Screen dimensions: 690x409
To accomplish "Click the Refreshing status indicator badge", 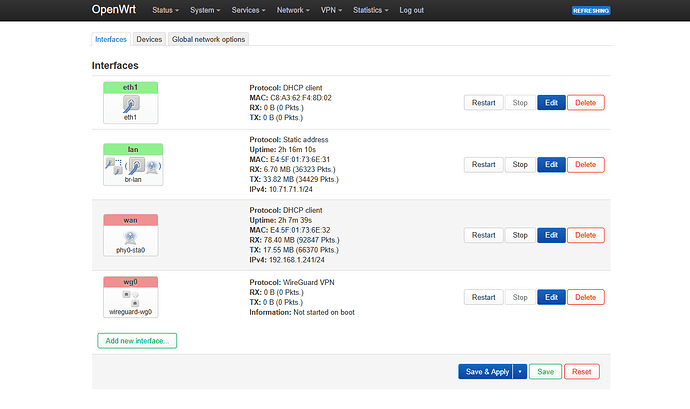I will click(591, 10).
